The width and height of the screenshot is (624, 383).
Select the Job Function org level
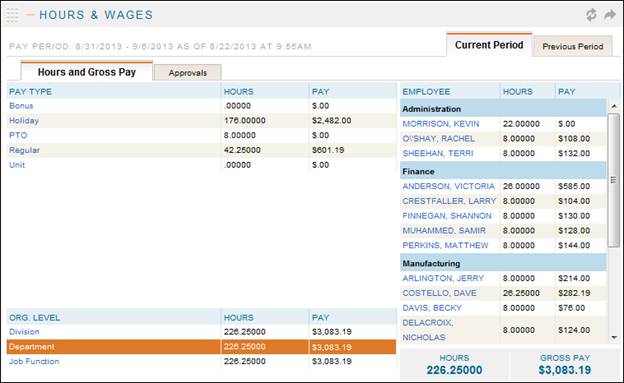click(34, 362)
